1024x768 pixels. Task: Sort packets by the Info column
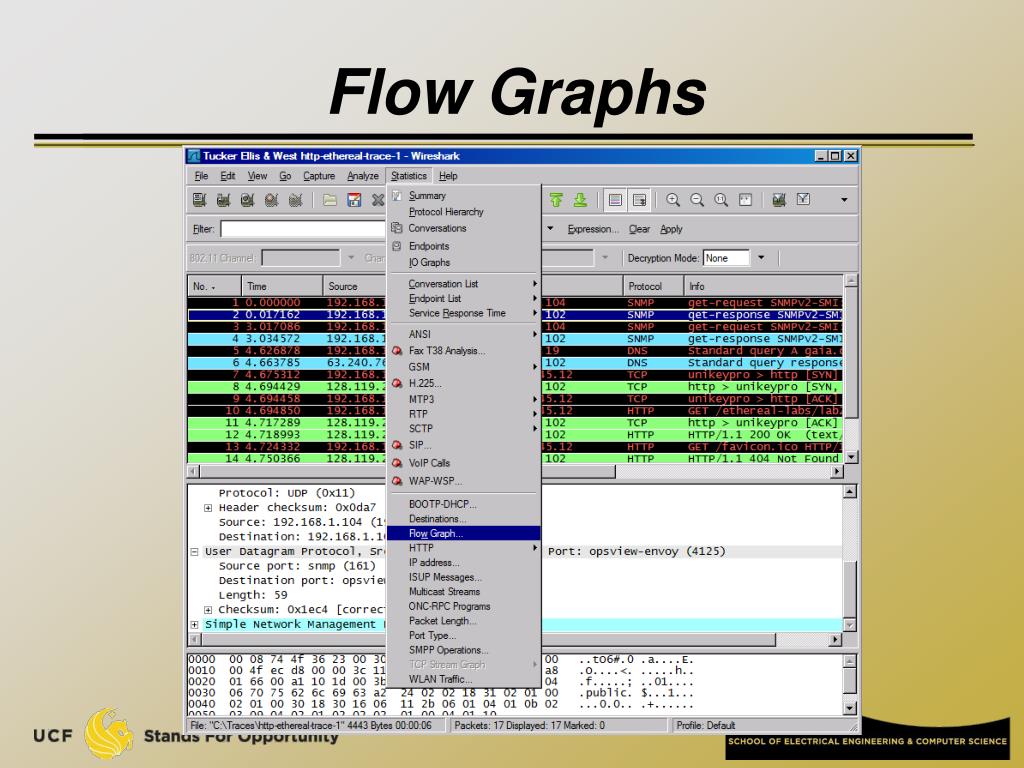pos(763,286)
